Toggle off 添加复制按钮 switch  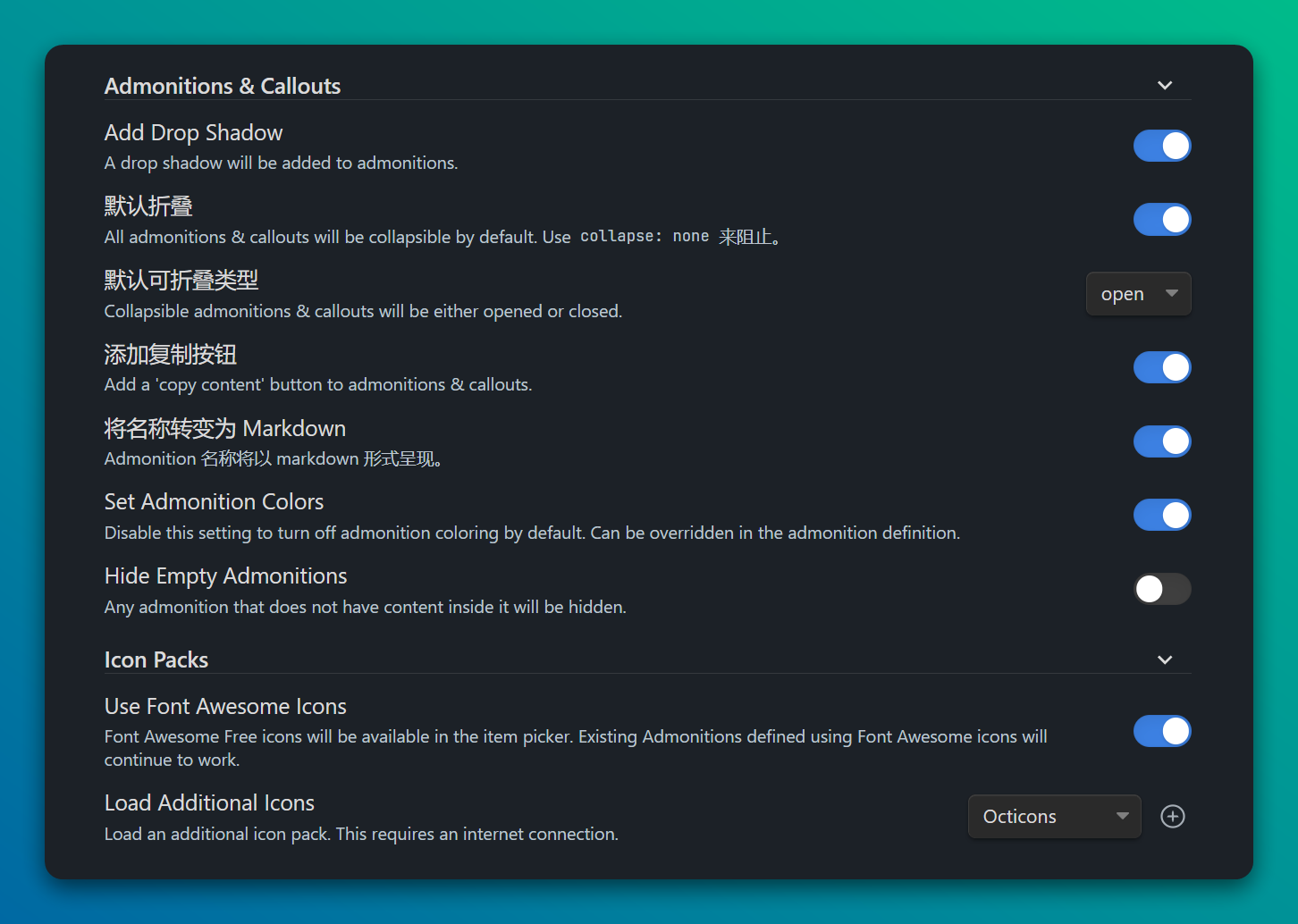pyautogui.click(x=1162, y=367)
